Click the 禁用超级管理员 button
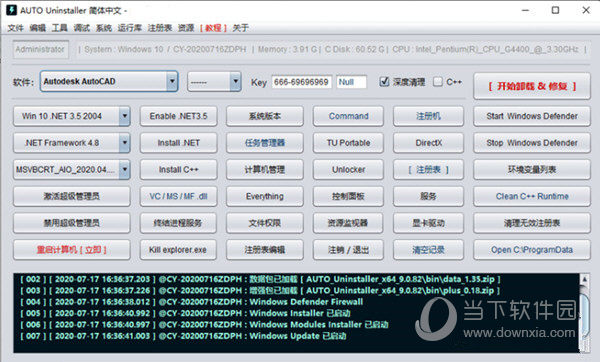 tap(72, 223)
